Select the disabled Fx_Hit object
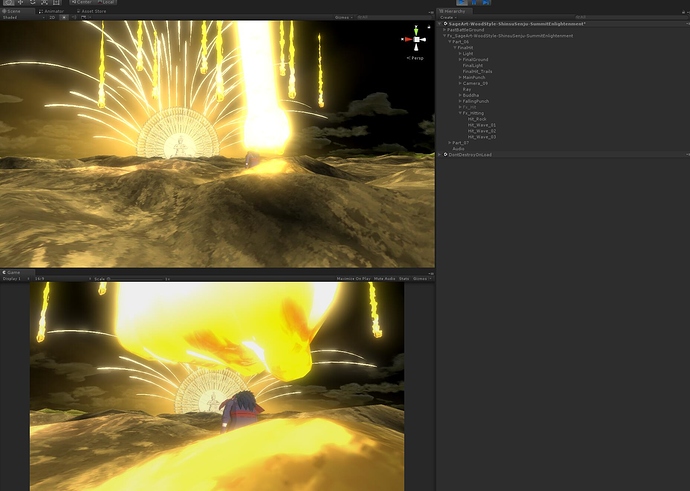 coord(469,107)
